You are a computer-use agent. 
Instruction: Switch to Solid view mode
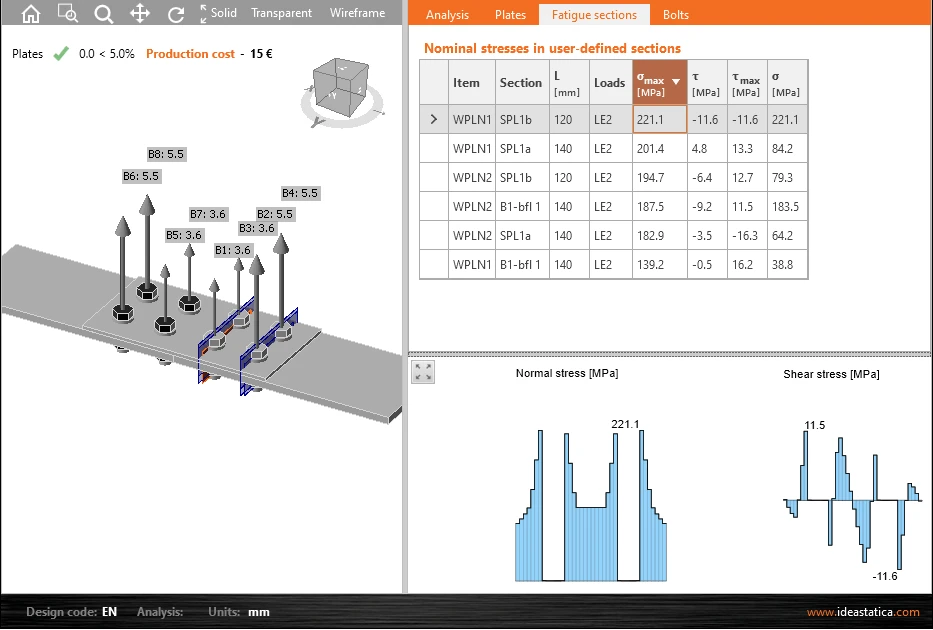pos(223,12)
